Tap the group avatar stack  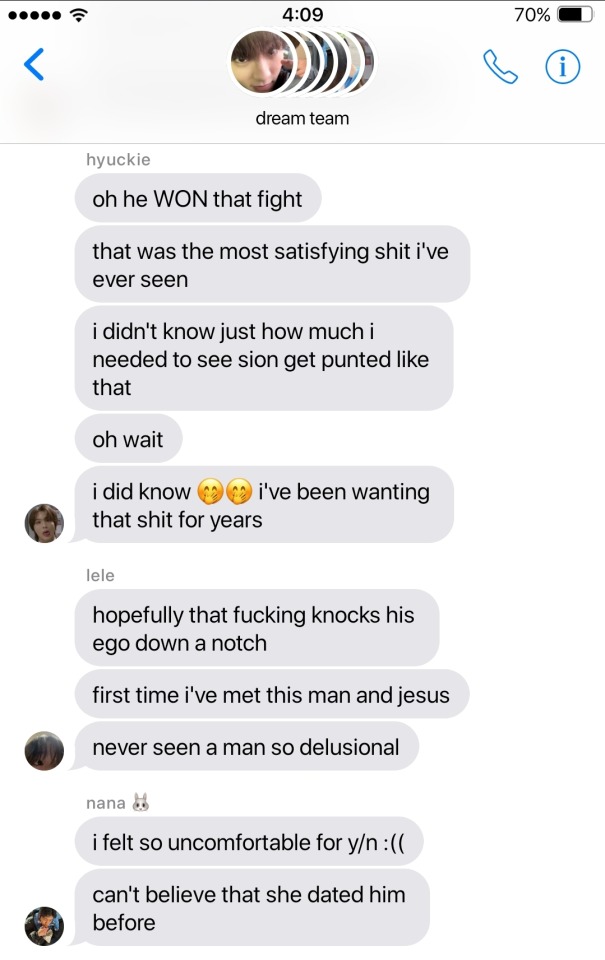coord(302,62)
